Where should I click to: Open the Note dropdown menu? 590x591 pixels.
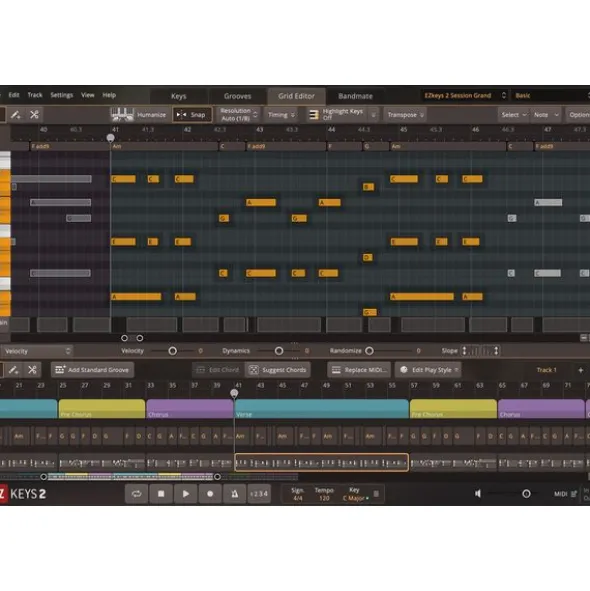[546, 115]
